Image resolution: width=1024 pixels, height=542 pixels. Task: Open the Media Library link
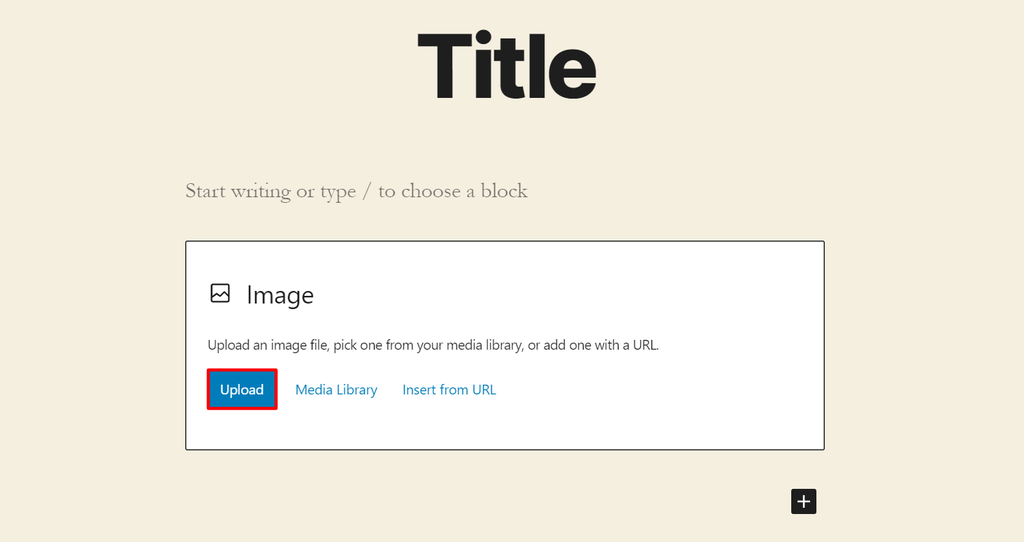click(336, 390)
